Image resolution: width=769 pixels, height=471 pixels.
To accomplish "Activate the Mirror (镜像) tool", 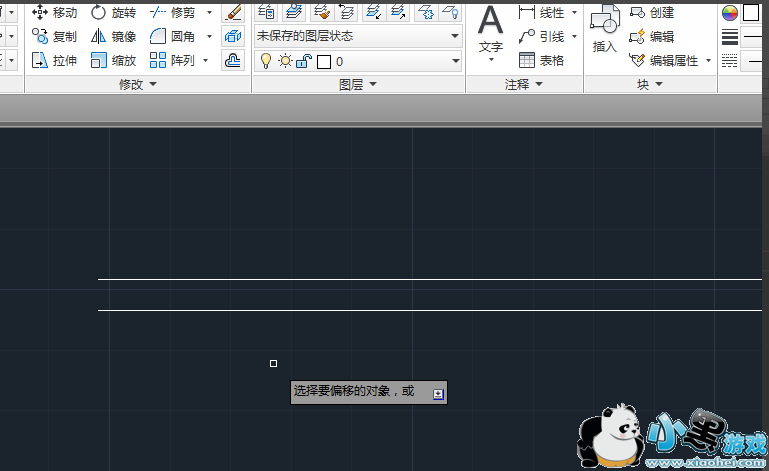I will click(x=113, y=36).
